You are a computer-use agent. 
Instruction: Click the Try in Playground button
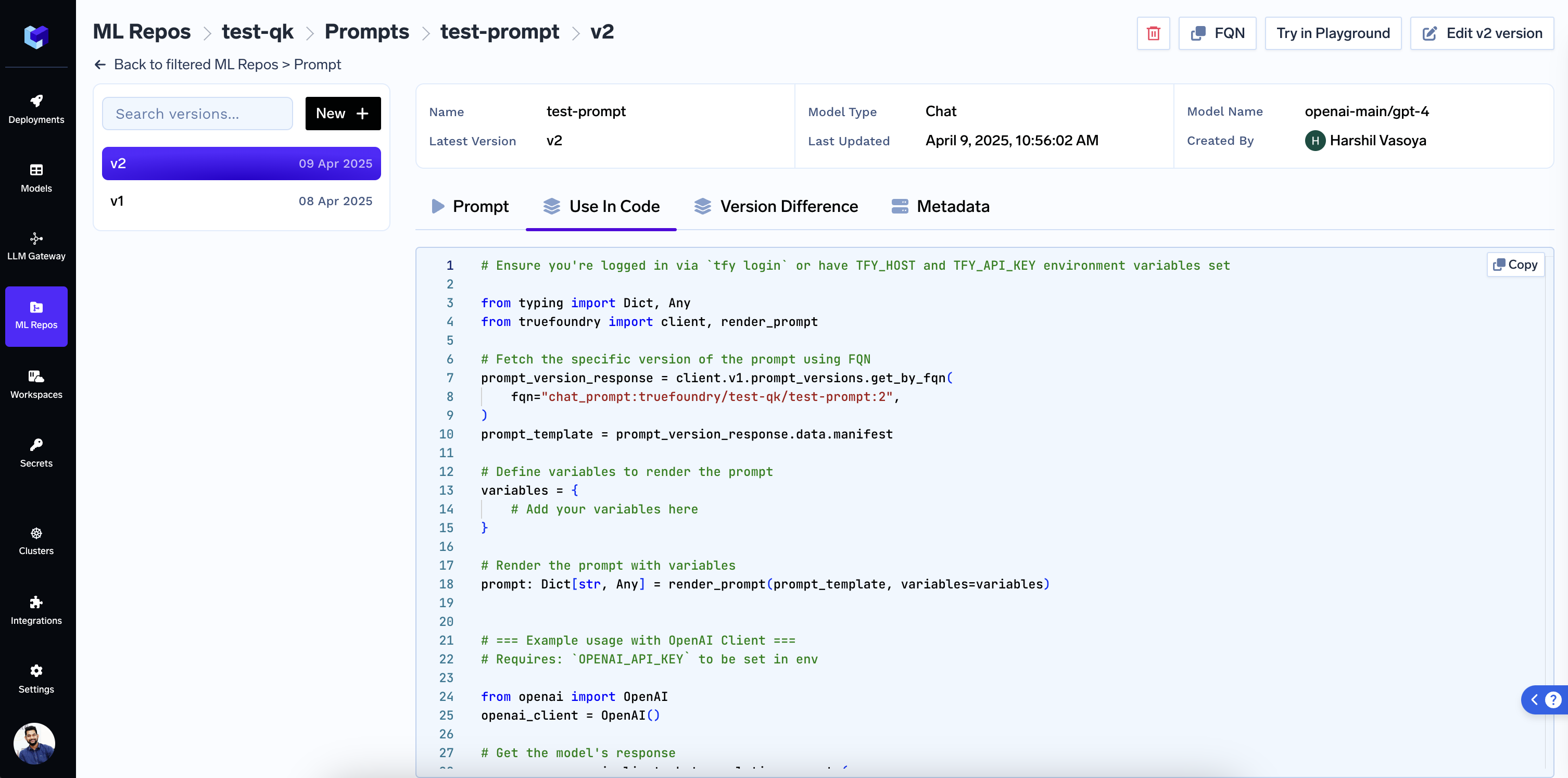1332,33
